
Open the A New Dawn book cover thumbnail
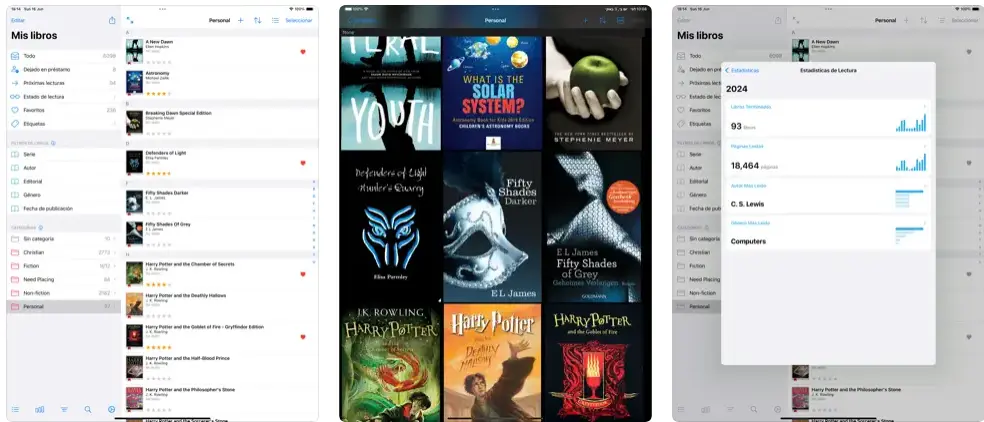pyautogui.click(x=134, y=51)
